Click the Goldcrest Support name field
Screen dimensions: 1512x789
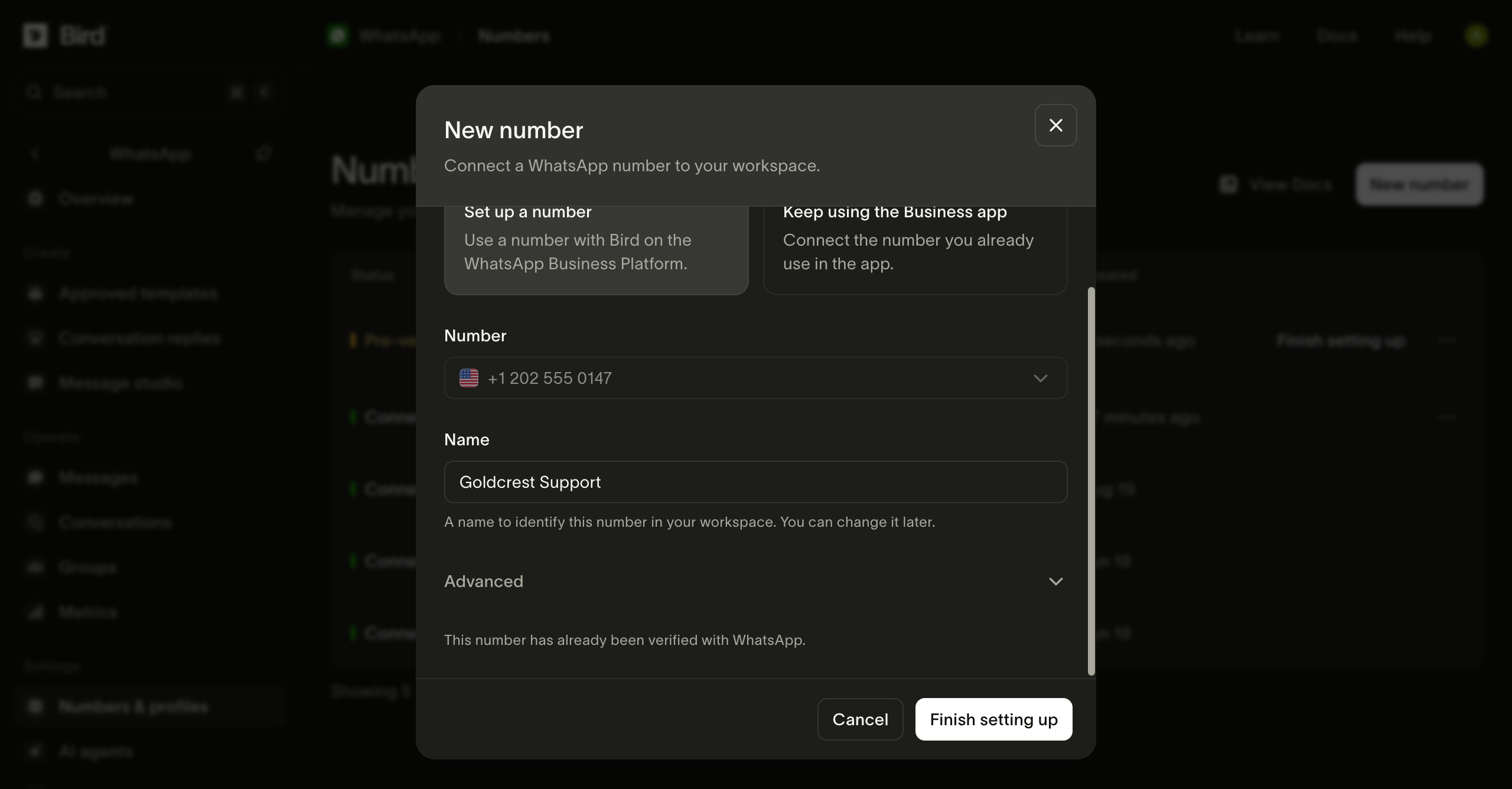755,482
